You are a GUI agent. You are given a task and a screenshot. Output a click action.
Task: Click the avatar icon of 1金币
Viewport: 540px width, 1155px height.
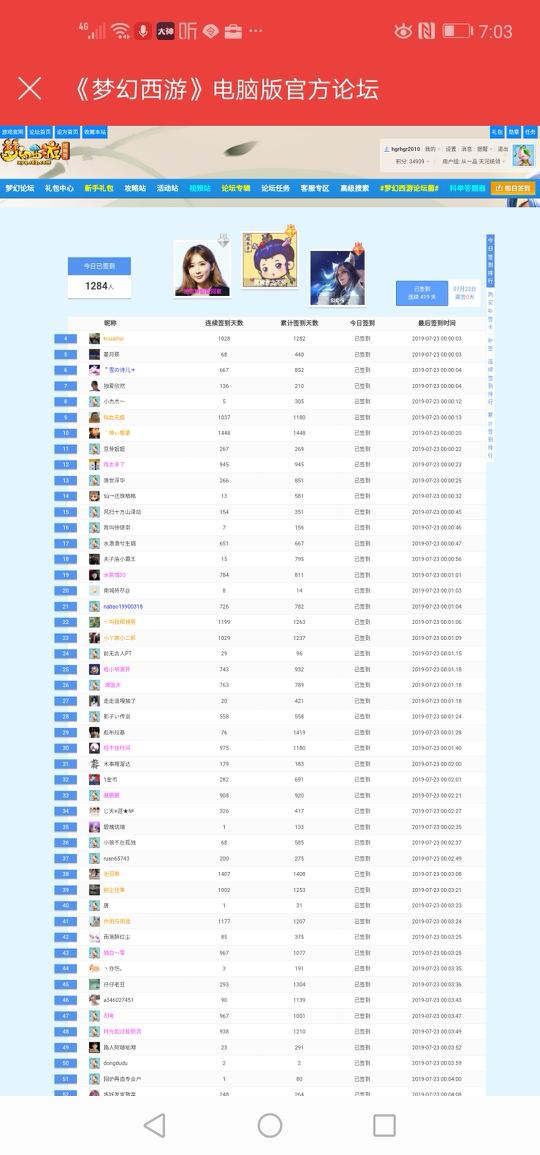coord(94,779)
